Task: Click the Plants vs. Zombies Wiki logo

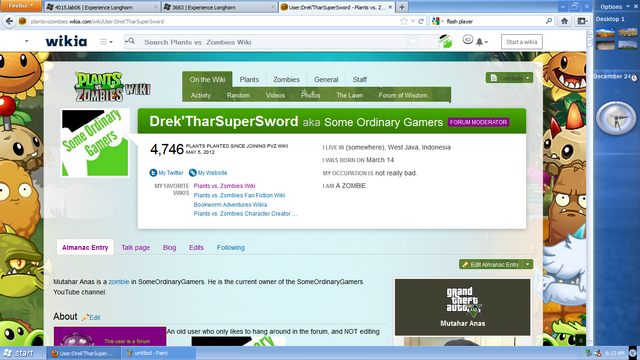Action: point(112,87)
